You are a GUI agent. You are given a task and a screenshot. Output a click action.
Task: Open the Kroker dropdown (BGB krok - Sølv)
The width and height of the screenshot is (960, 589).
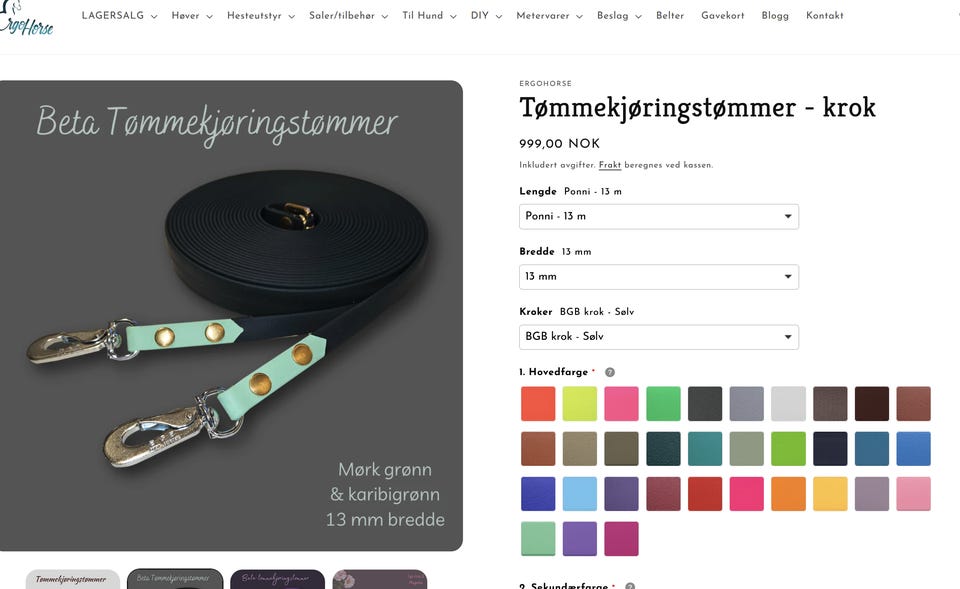pos(659,337)
